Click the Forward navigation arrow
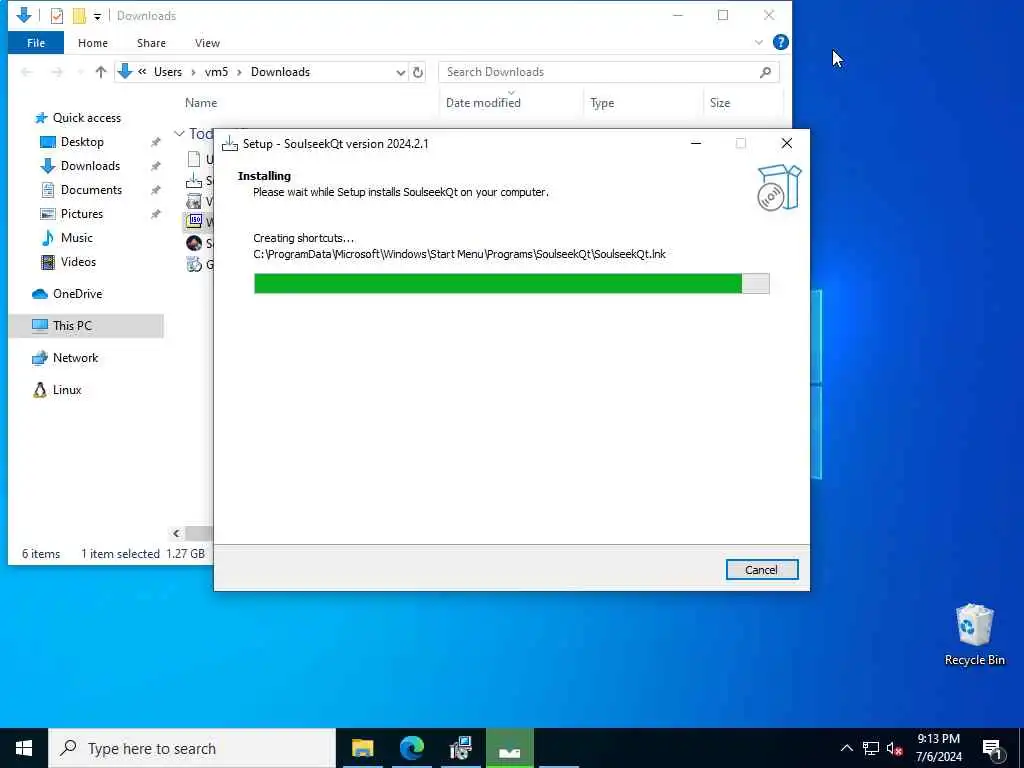This screenshot has width=1024, height=768. tap(57, 72)
